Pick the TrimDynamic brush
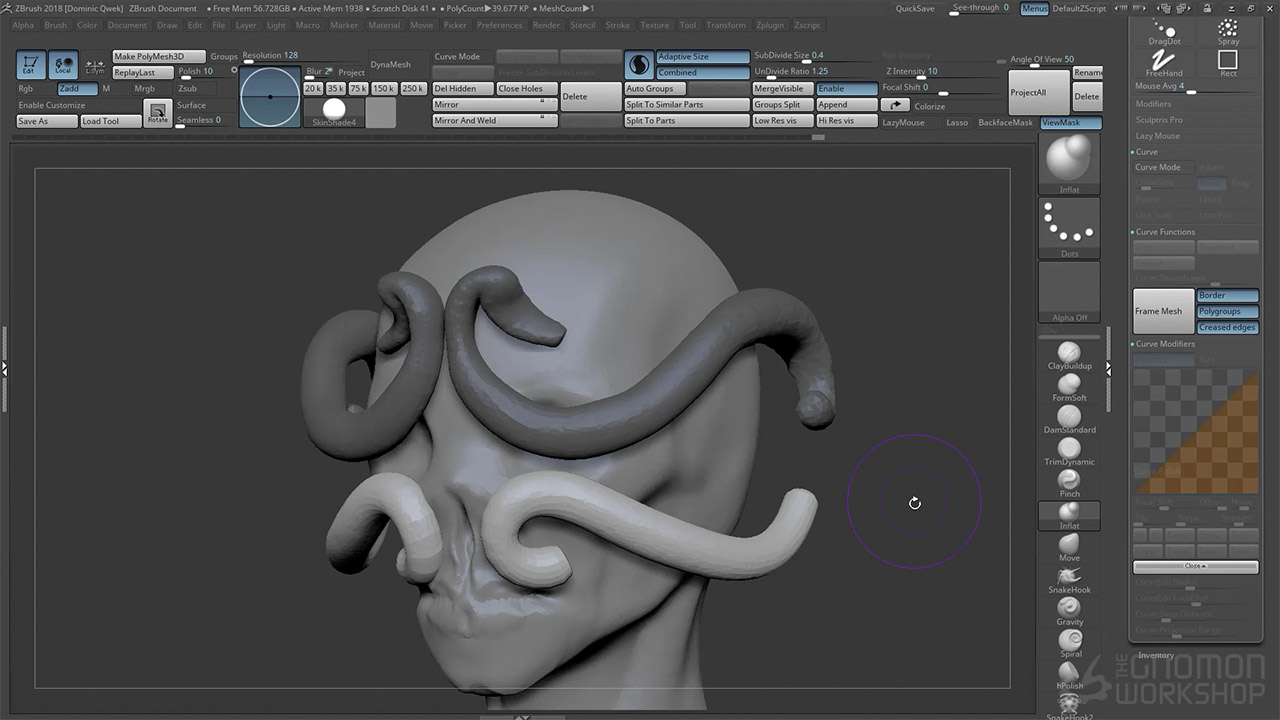 click(x=1069, y=449)
